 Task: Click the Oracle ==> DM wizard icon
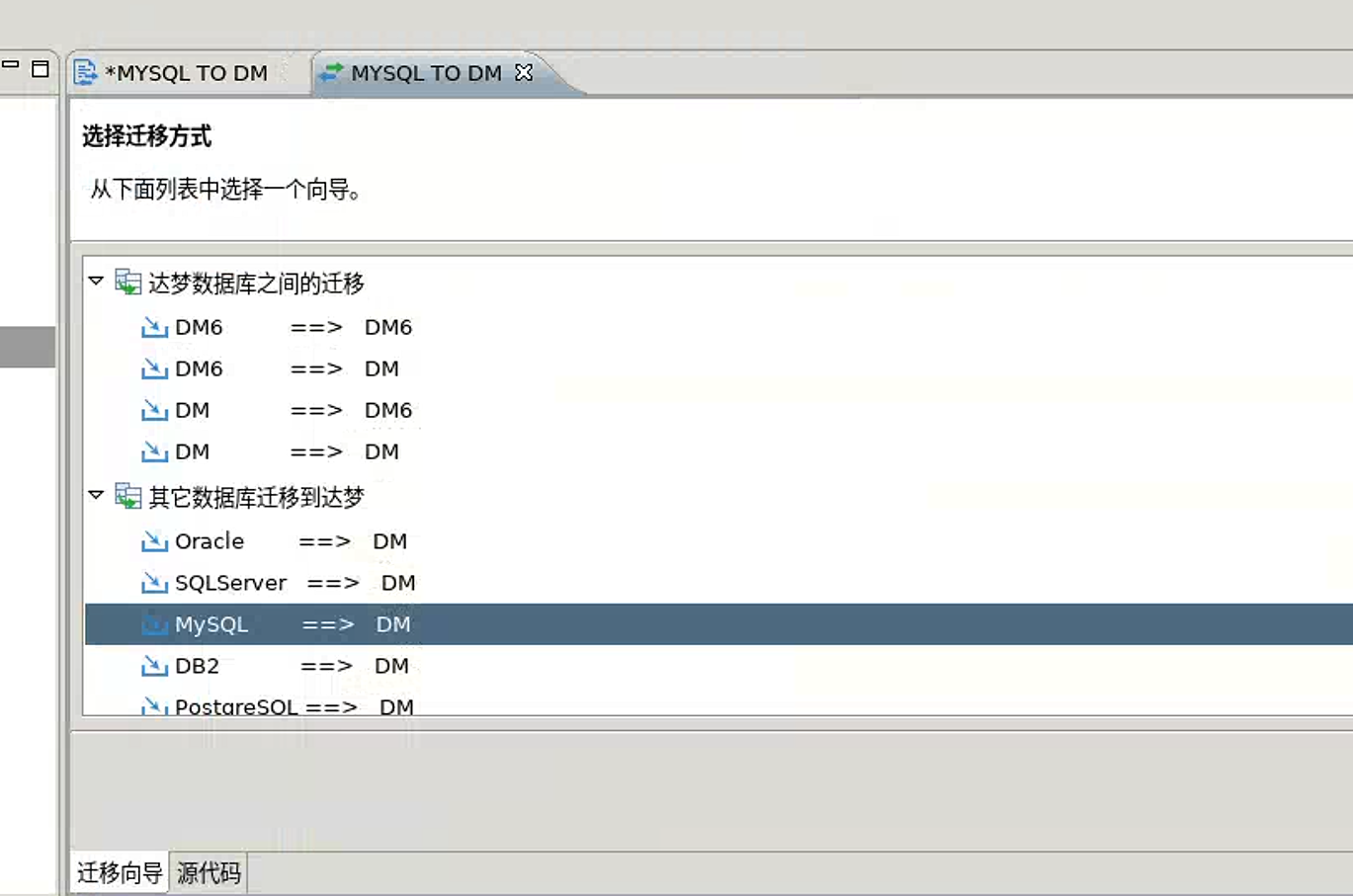coord(154,541)
